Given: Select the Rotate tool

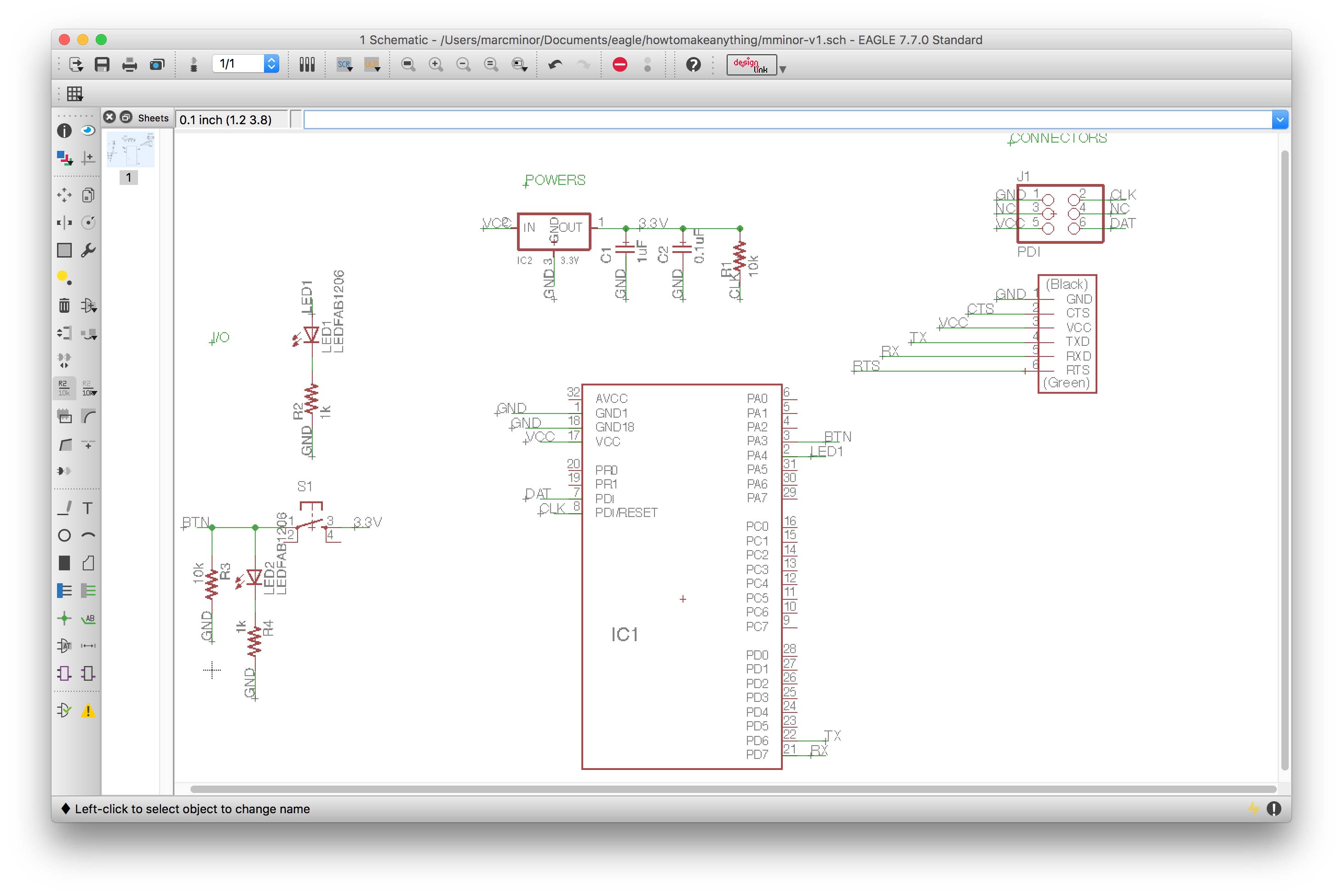Looking at the screenshot, I should [88, 223].
